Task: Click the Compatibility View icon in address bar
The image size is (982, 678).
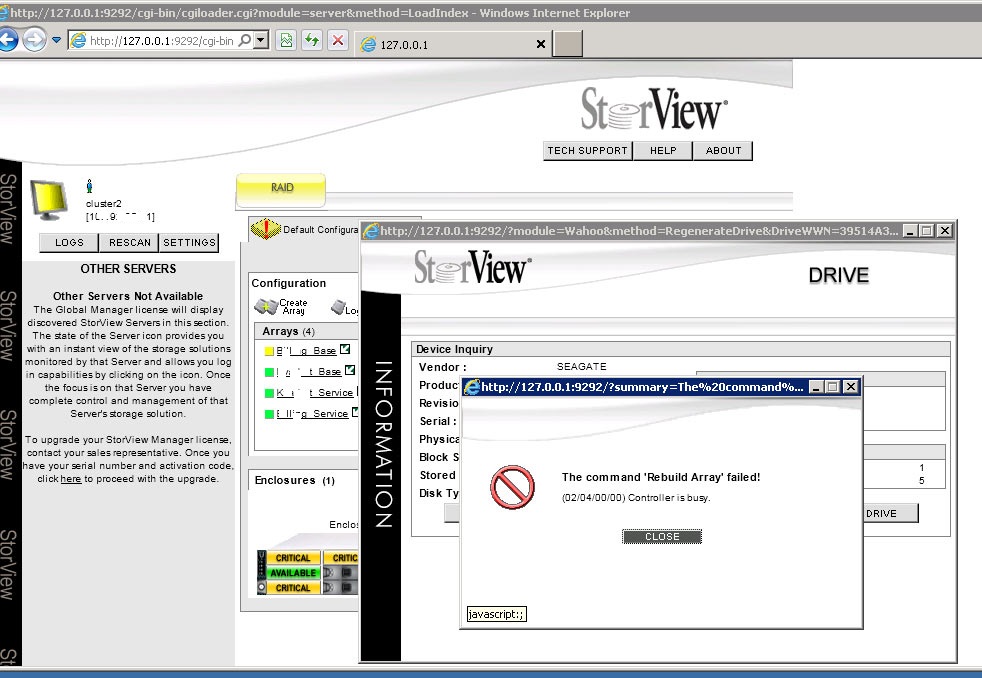Action: click(x=286, y=41)
